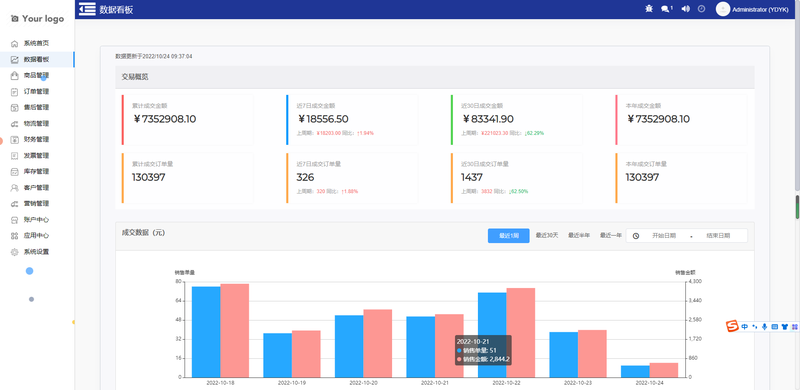Image resolution: width=800 pixels, height=390 pixels.
Task: Click the blue sales bar for 2022-10-20
Action: (x=349, y=346)
